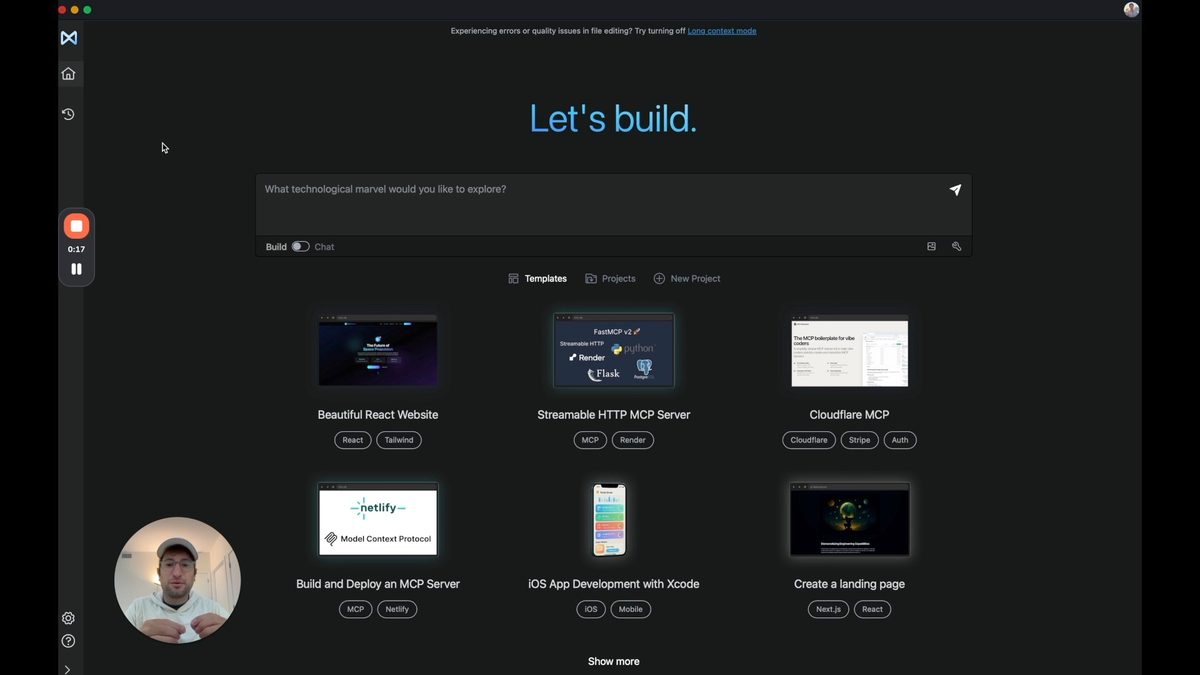Click the webcam presenter bubble

coord(178,580)
